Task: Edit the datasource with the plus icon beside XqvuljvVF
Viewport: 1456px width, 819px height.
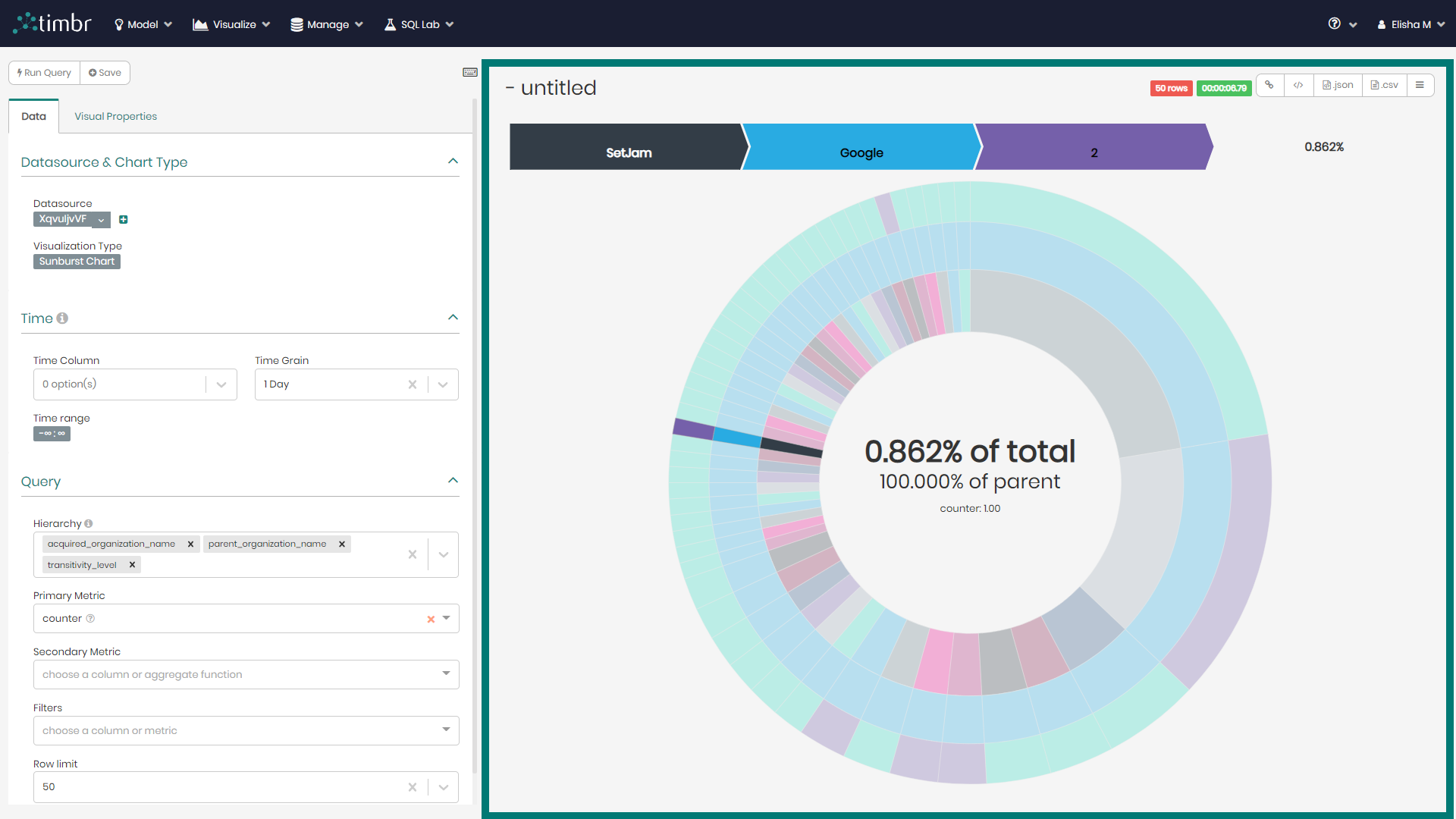Action: [x=124, y=219]
